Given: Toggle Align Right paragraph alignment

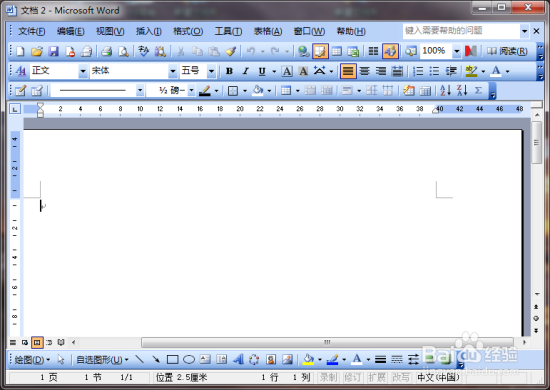Looking at the screenshot, I should [x=381, y=71].
